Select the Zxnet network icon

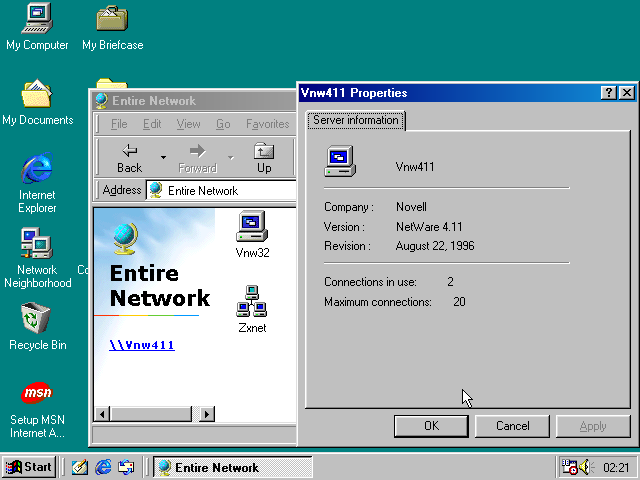tap(252, 309)
